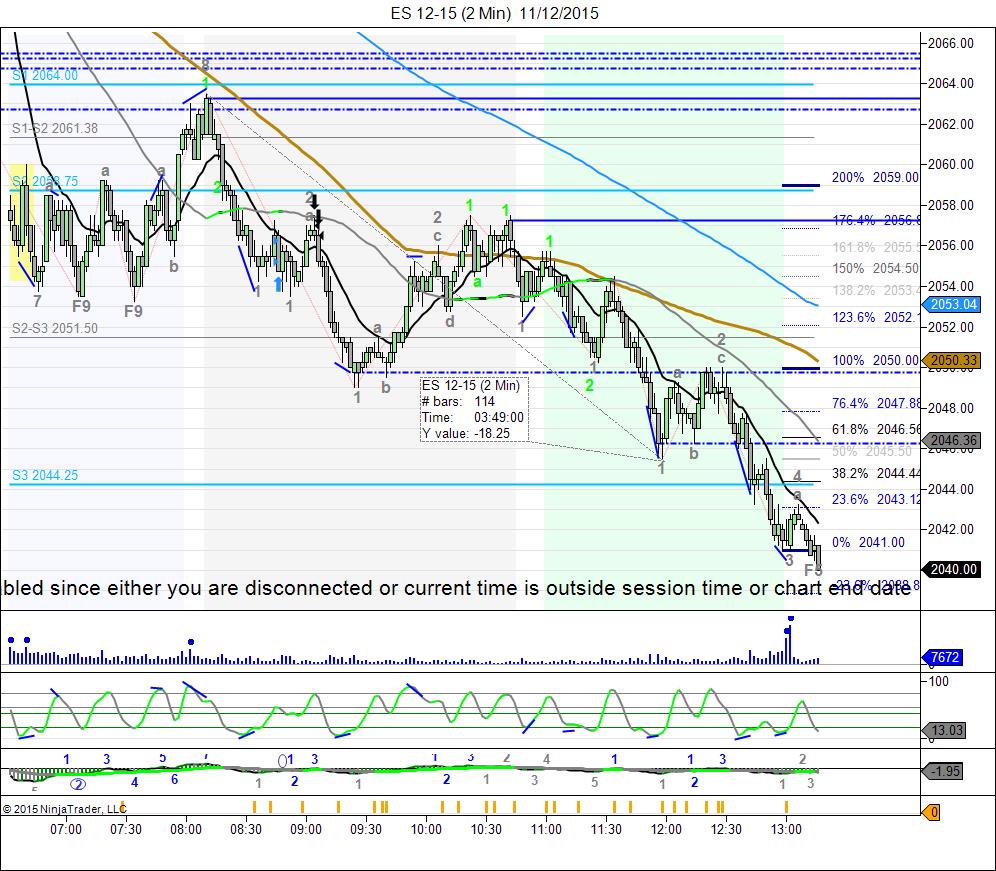Click the 08:30 time axis label

(246, 829)
